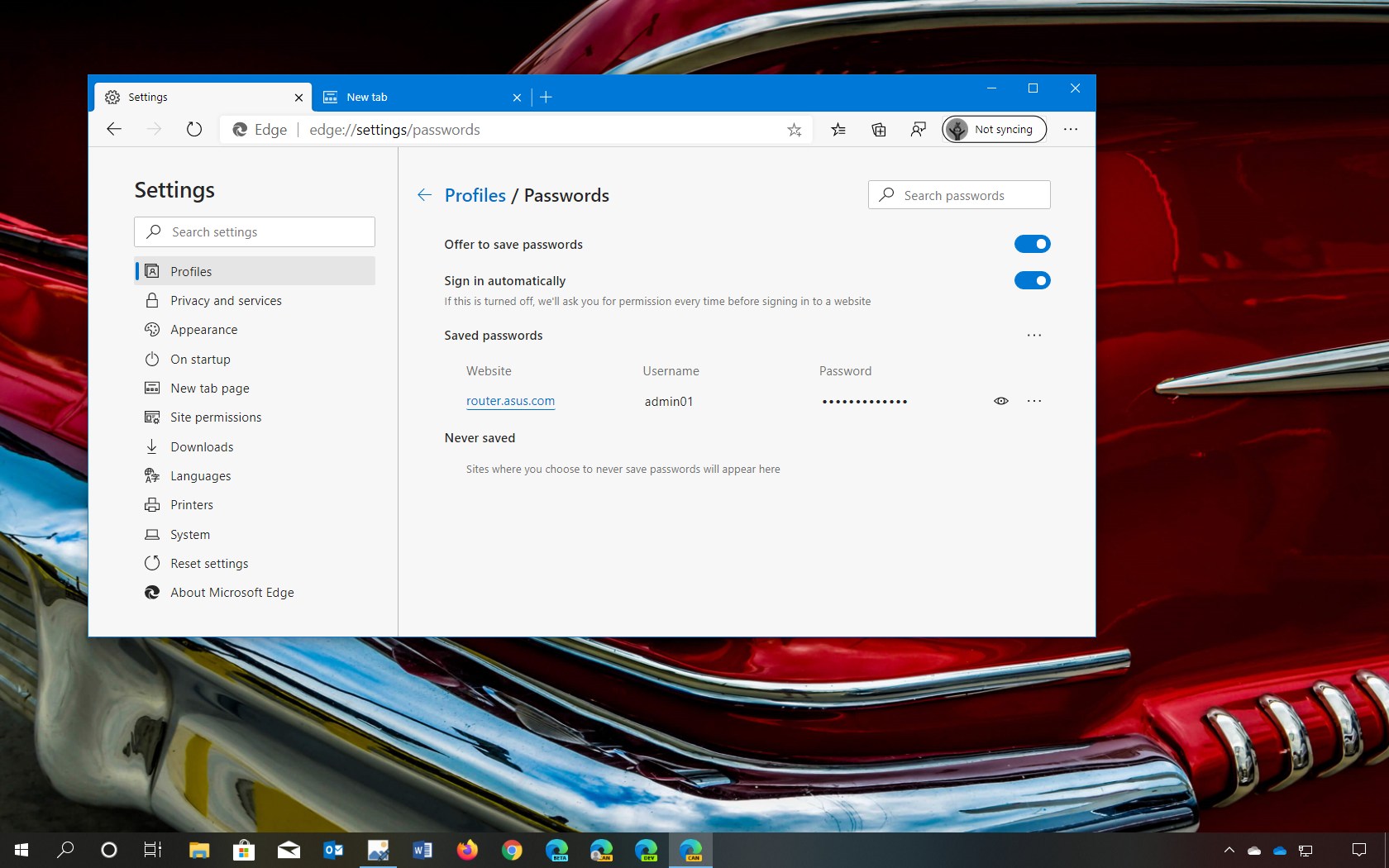Open Saved passwords more options menu
The image size is (1389, 868).
click(x=1033, y=336)
